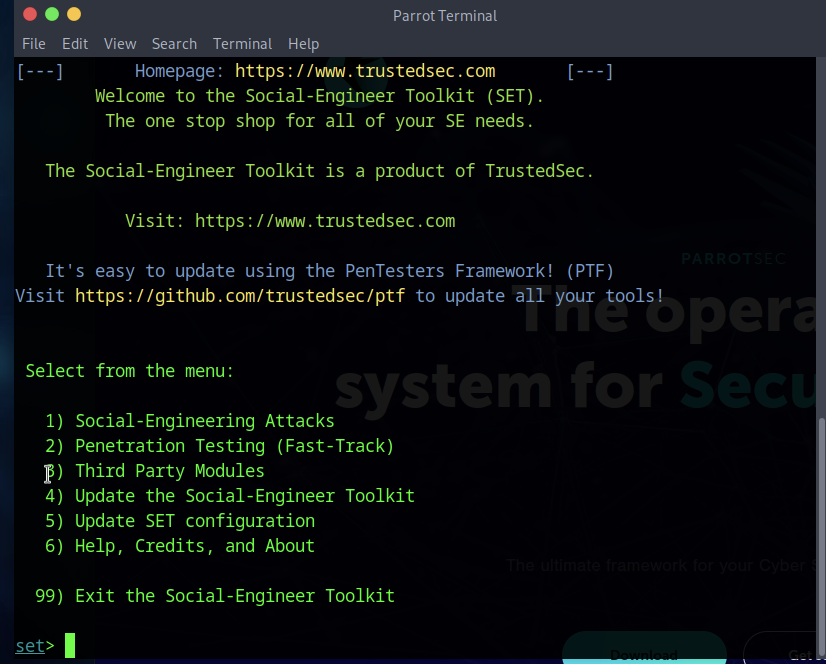Click the trustedsec.com Homepage link
The width and height of the screenshot is (826, 664).
pos(364,70)
